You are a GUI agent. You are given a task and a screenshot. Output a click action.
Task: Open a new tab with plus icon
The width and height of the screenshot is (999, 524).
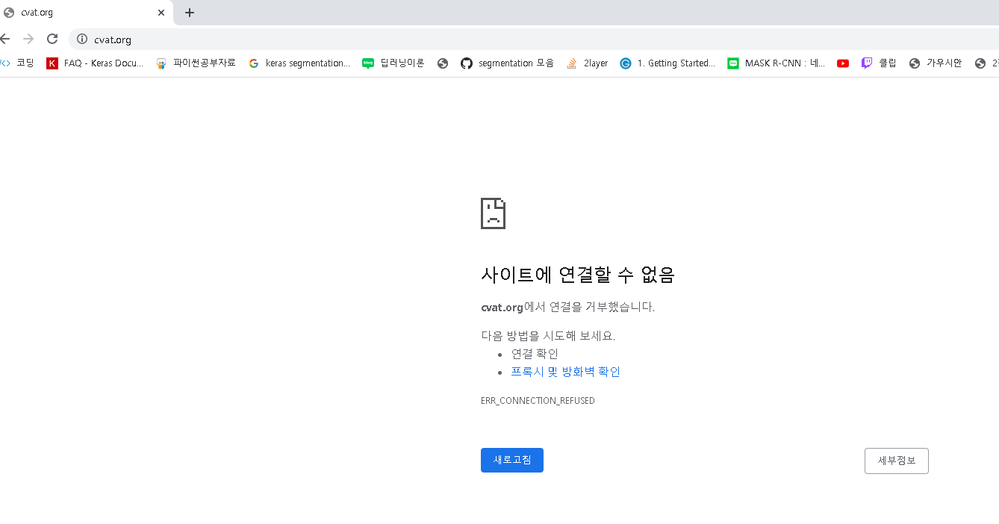tap(189, 13)
